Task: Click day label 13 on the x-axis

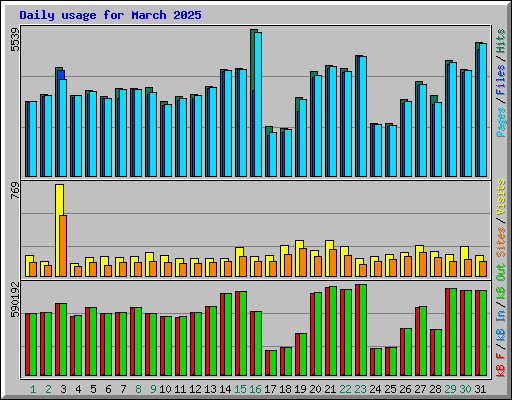Action: click(210, 389)
